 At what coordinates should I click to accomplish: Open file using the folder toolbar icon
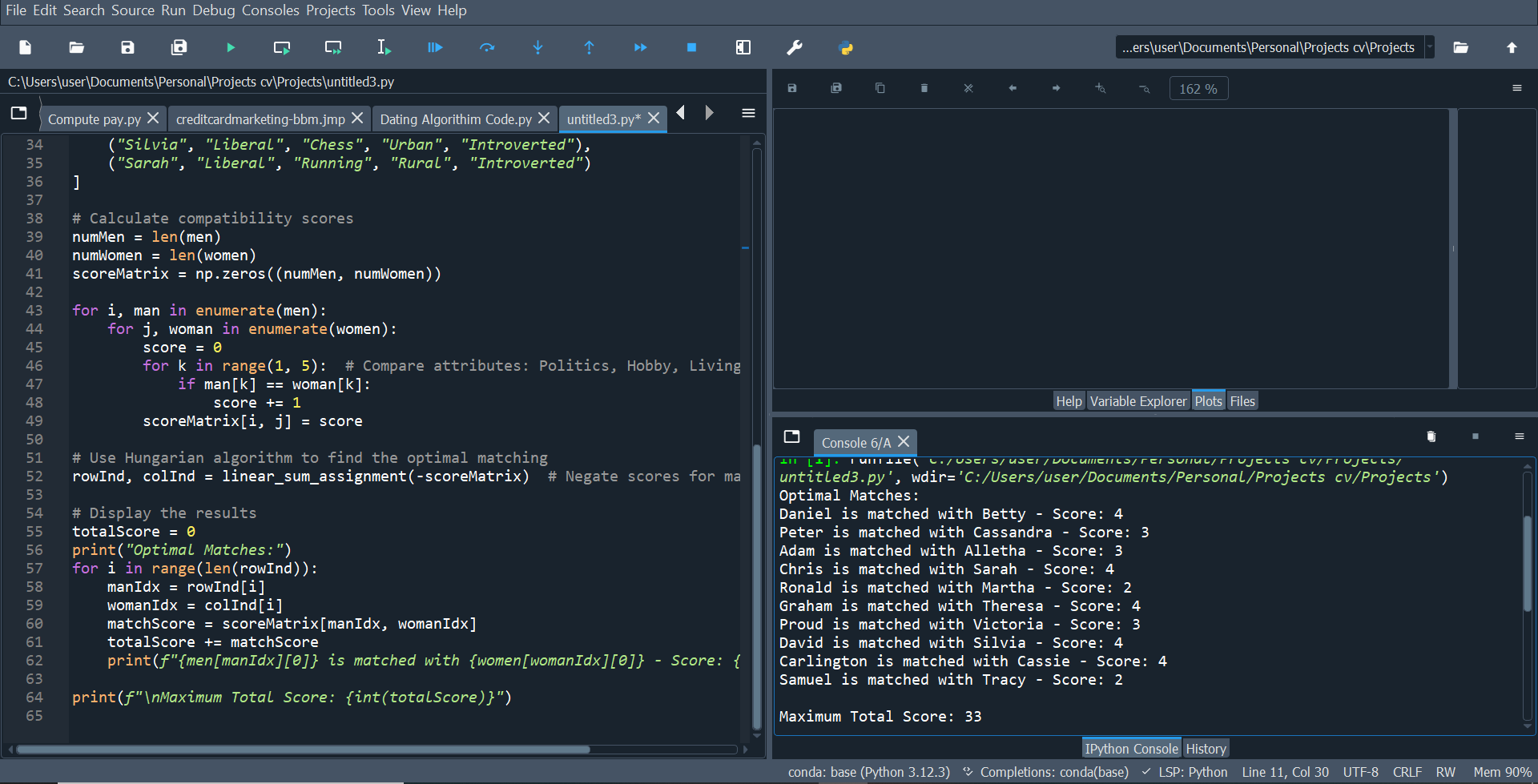coord(77,47)
